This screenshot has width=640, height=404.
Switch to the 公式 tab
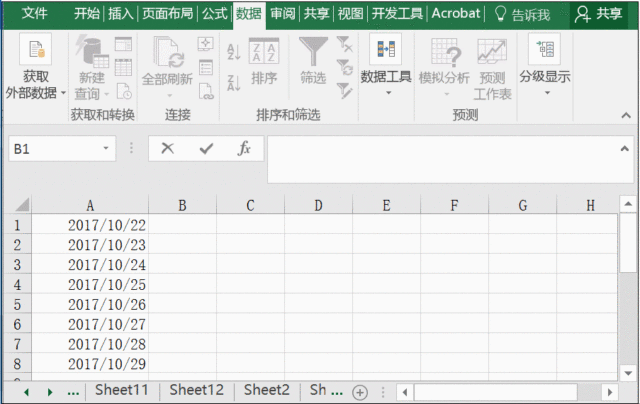[215, 14]
